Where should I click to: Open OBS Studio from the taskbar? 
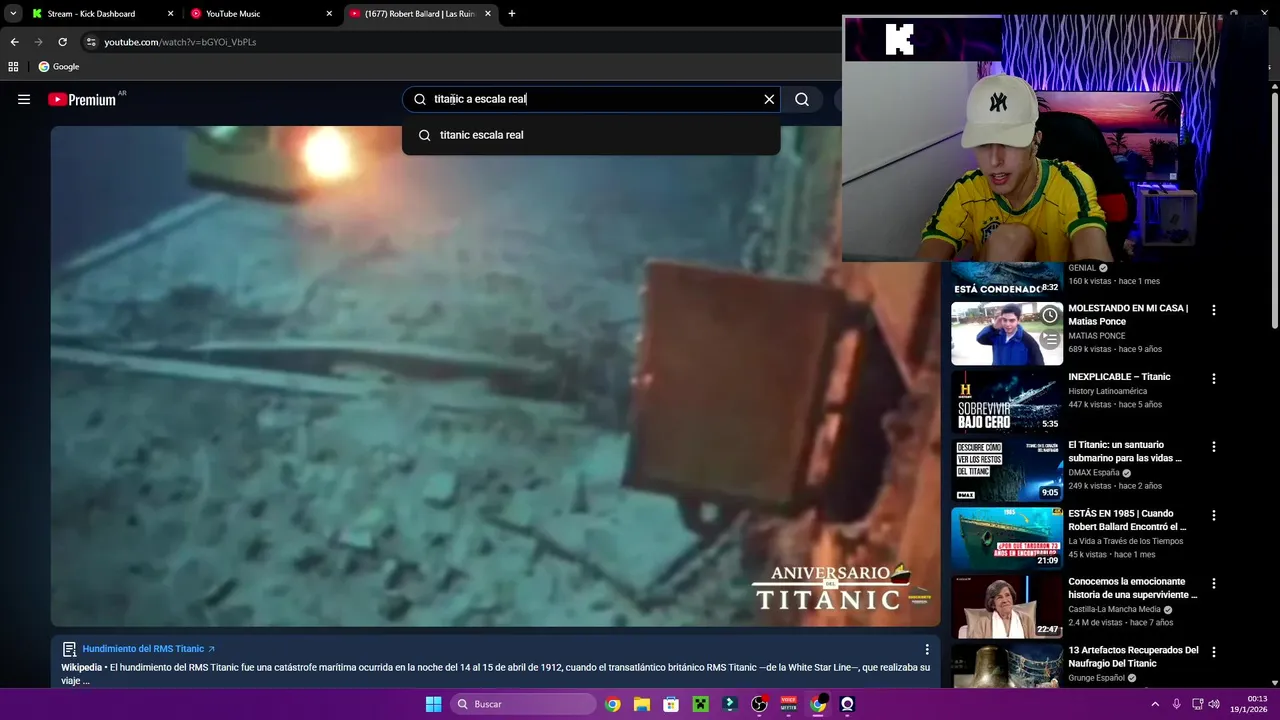coord(759,704)
